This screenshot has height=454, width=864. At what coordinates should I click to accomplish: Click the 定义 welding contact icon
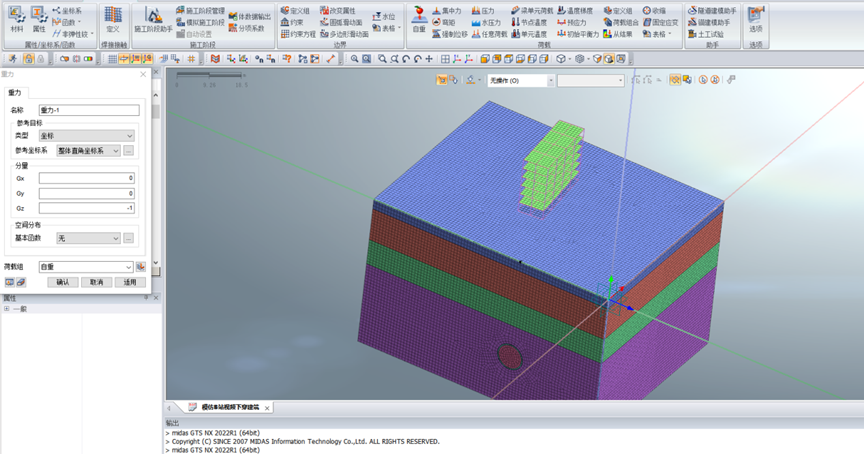click(x=113, y=20)
